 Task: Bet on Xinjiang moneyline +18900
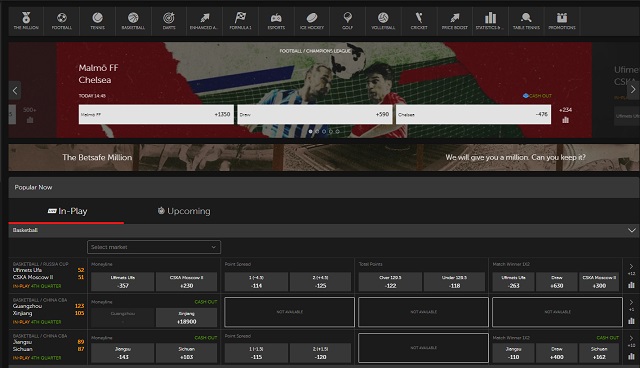(x=187, y=317)
